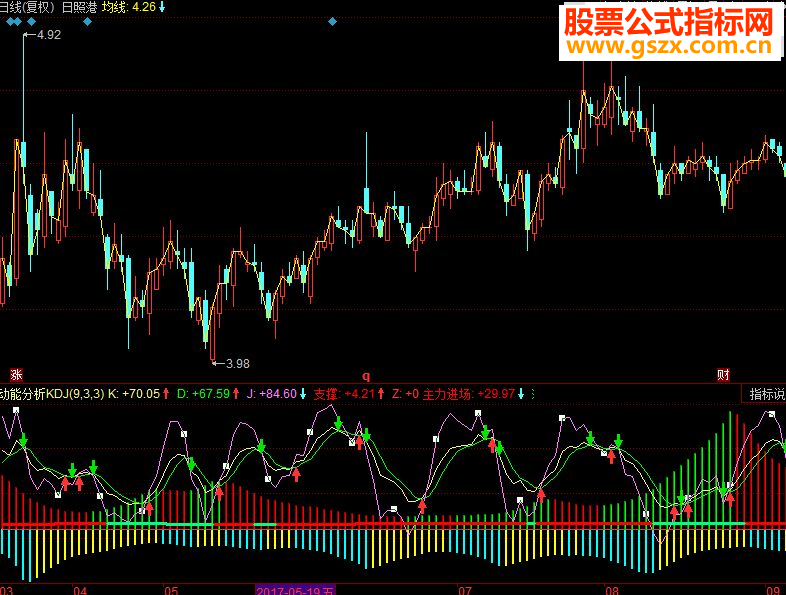Viewport: 786px width, 595px height.
Task: Click the lone blue diamond marker above June
Action: point(332,22)
